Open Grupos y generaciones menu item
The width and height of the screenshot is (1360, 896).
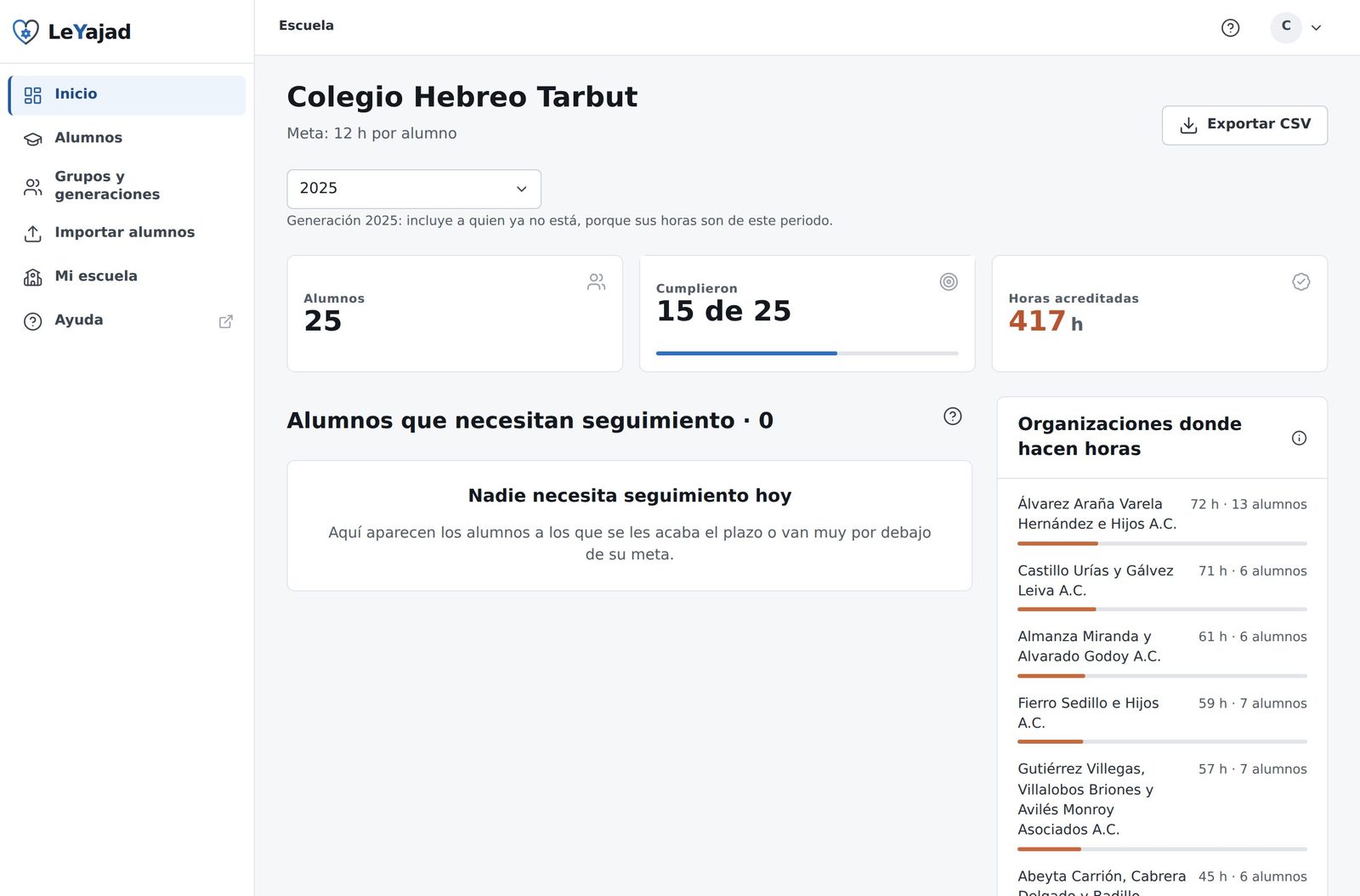(x=127, y=186)
